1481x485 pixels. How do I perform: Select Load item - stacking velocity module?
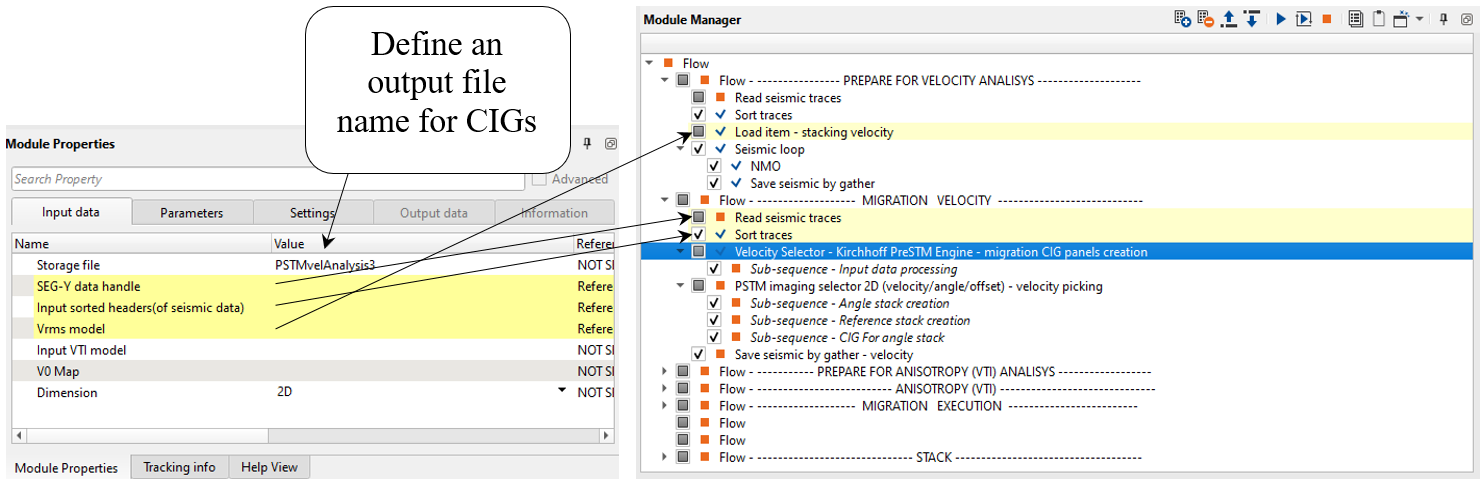[x=814, y=132]
